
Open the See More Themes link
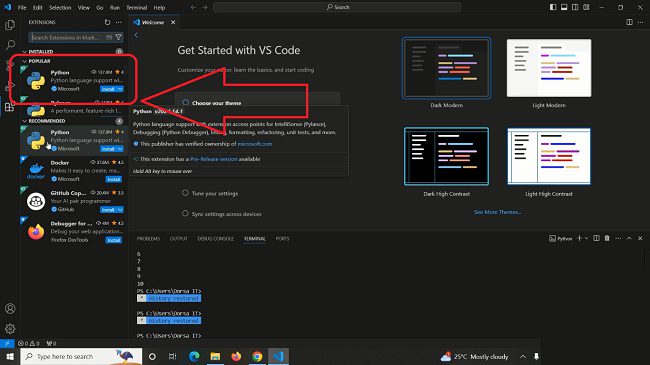497,212
